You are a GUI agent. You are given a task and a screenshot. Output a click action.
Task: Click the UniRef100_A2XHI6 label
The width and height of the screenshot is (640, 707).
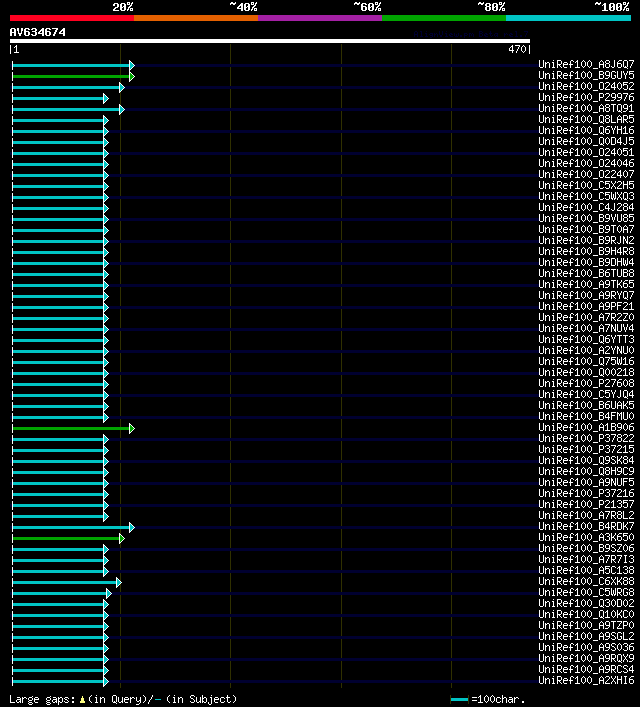click(586, 680)
